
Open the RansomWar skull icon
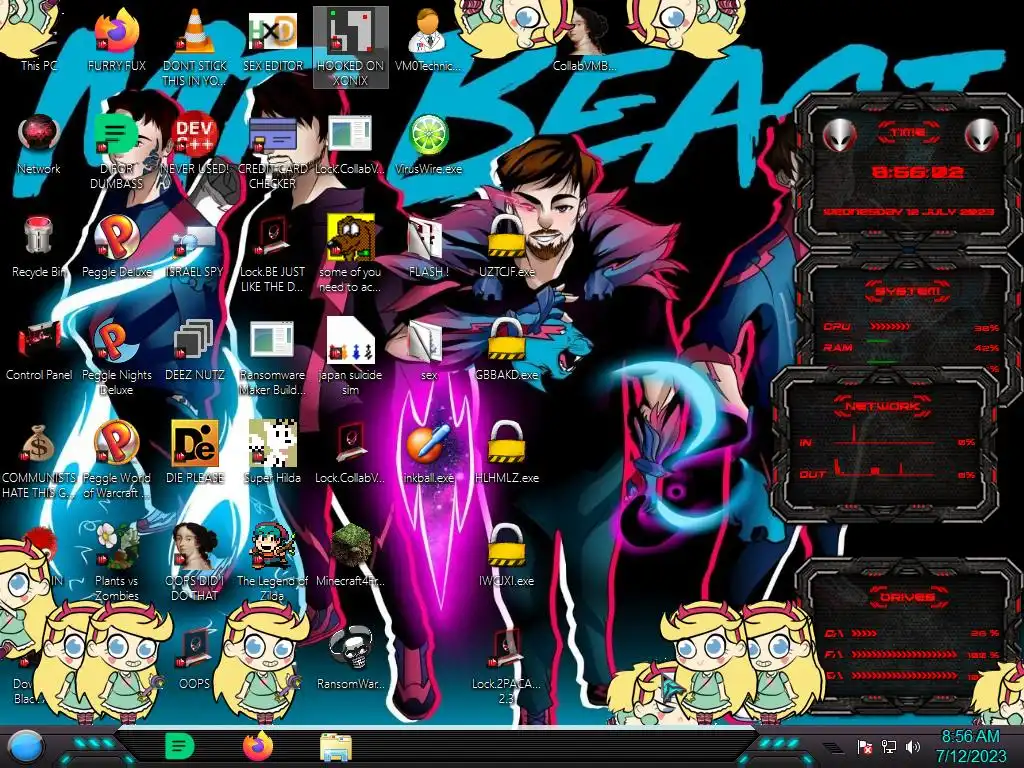351,658
